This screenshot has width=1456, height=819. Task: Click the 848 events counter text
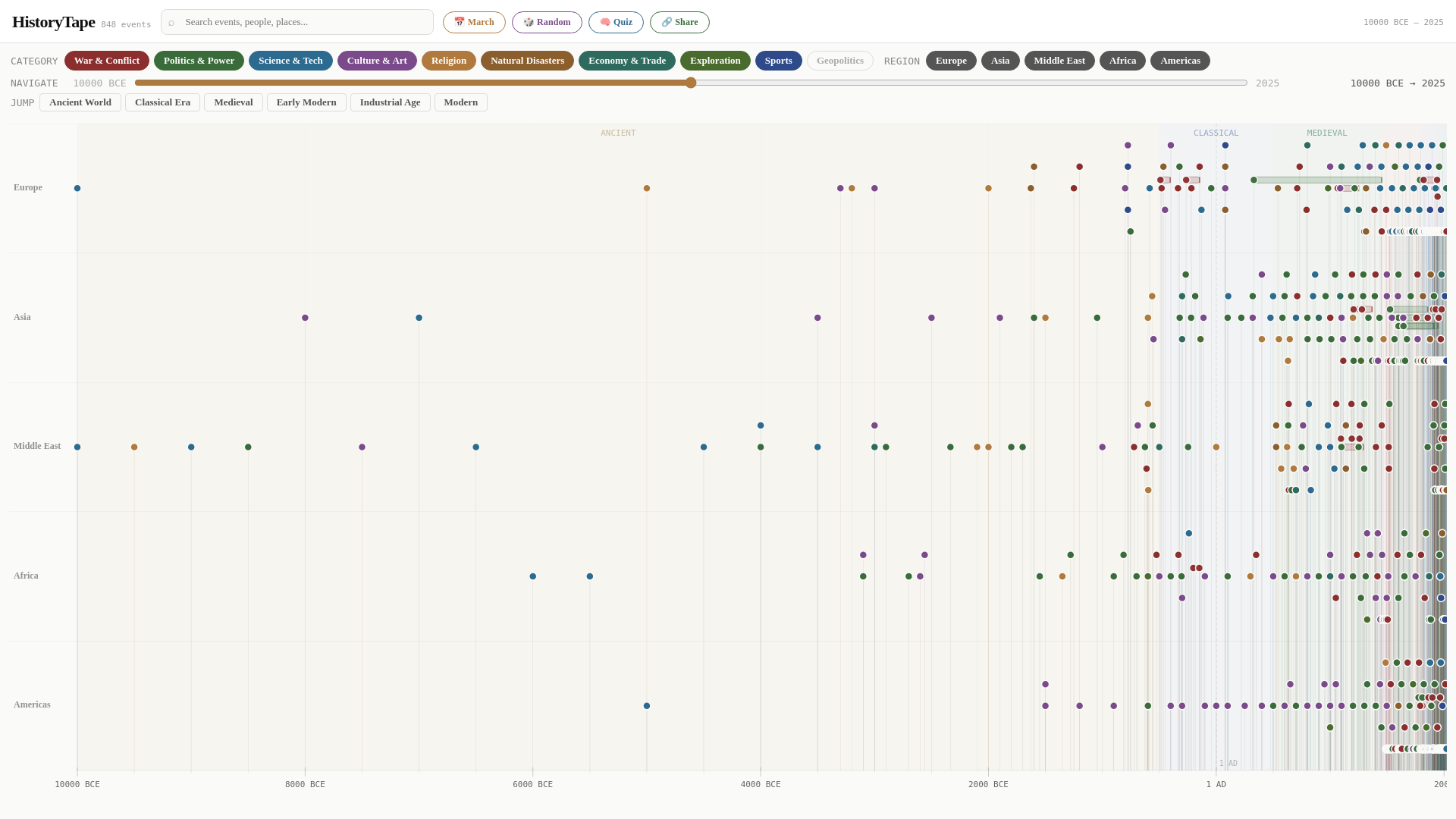click(126, 24)
